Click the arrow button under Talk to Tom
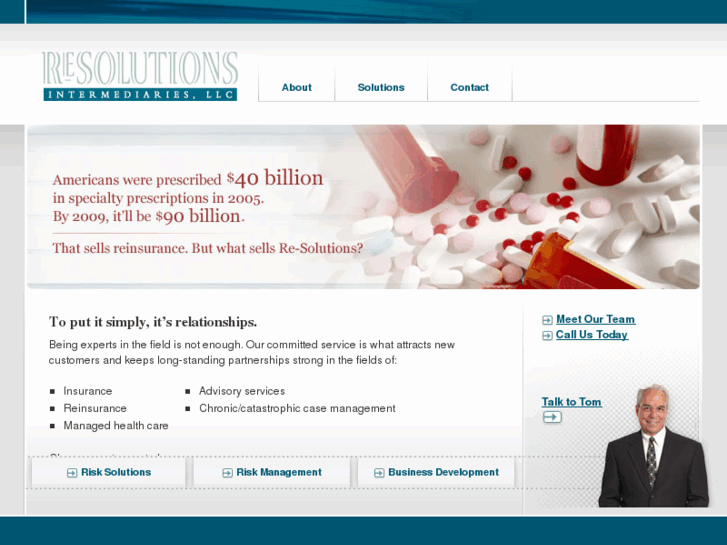The height and width of the screenshot is (545, 727). 552,417
